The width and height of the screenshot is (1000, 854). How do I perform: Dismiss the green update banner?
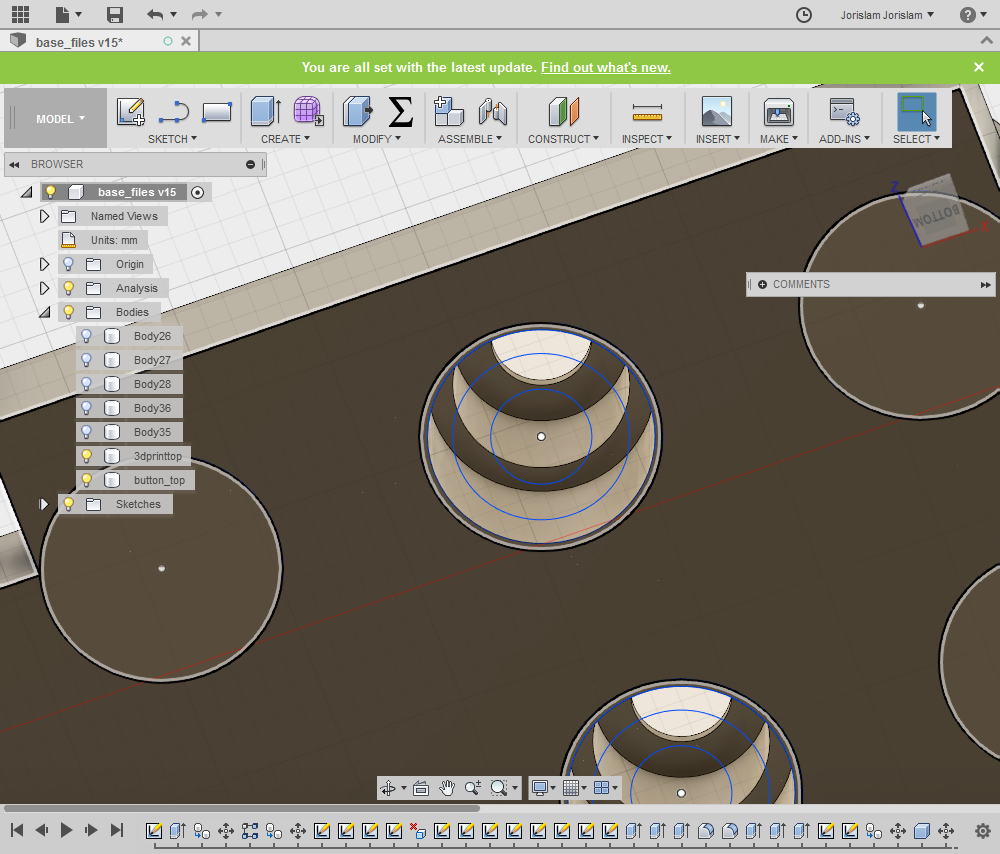[978, 67]
